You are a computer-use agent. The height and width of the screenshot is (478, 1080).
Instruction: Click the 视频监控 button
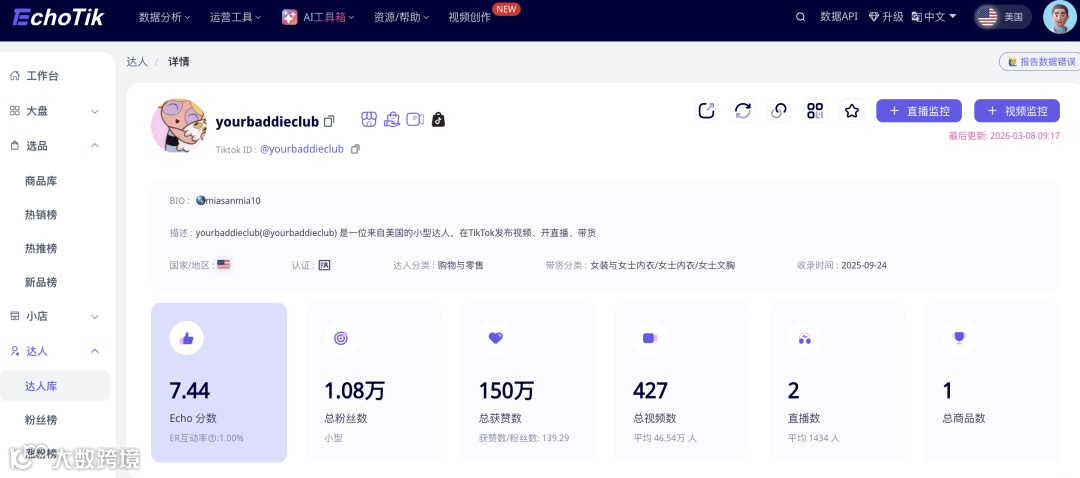point(1017,111)
